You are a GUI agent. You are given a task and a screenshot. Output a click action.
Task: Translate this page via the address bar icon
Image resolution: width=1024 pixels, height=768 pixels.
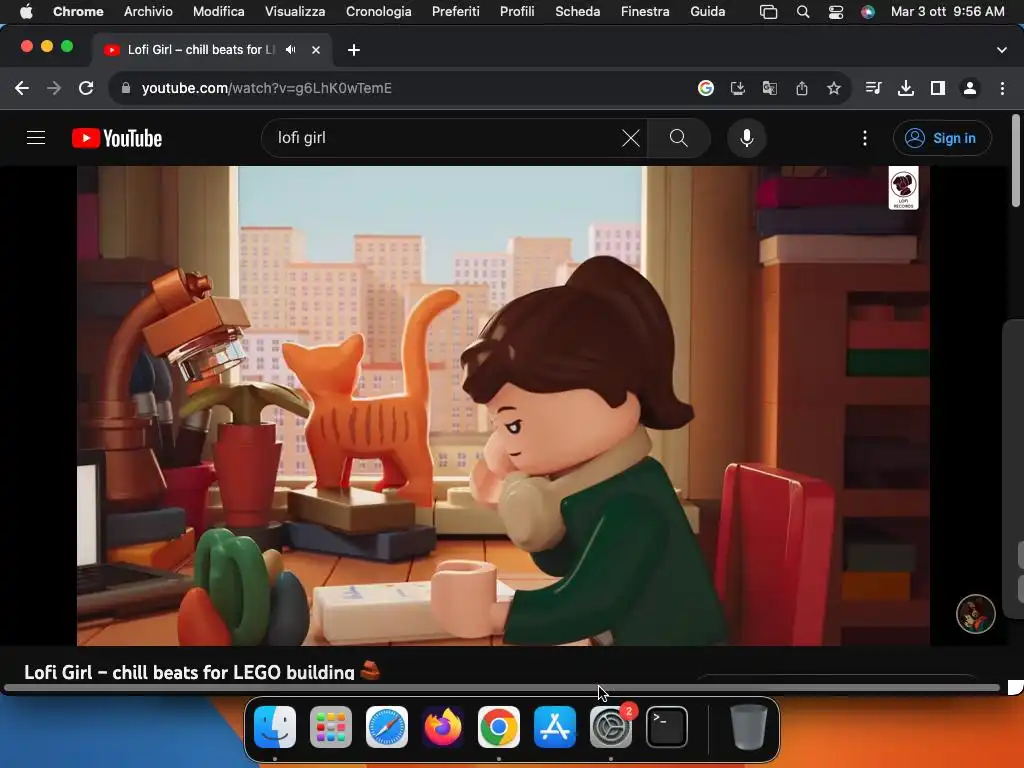(x=769, y=88)
